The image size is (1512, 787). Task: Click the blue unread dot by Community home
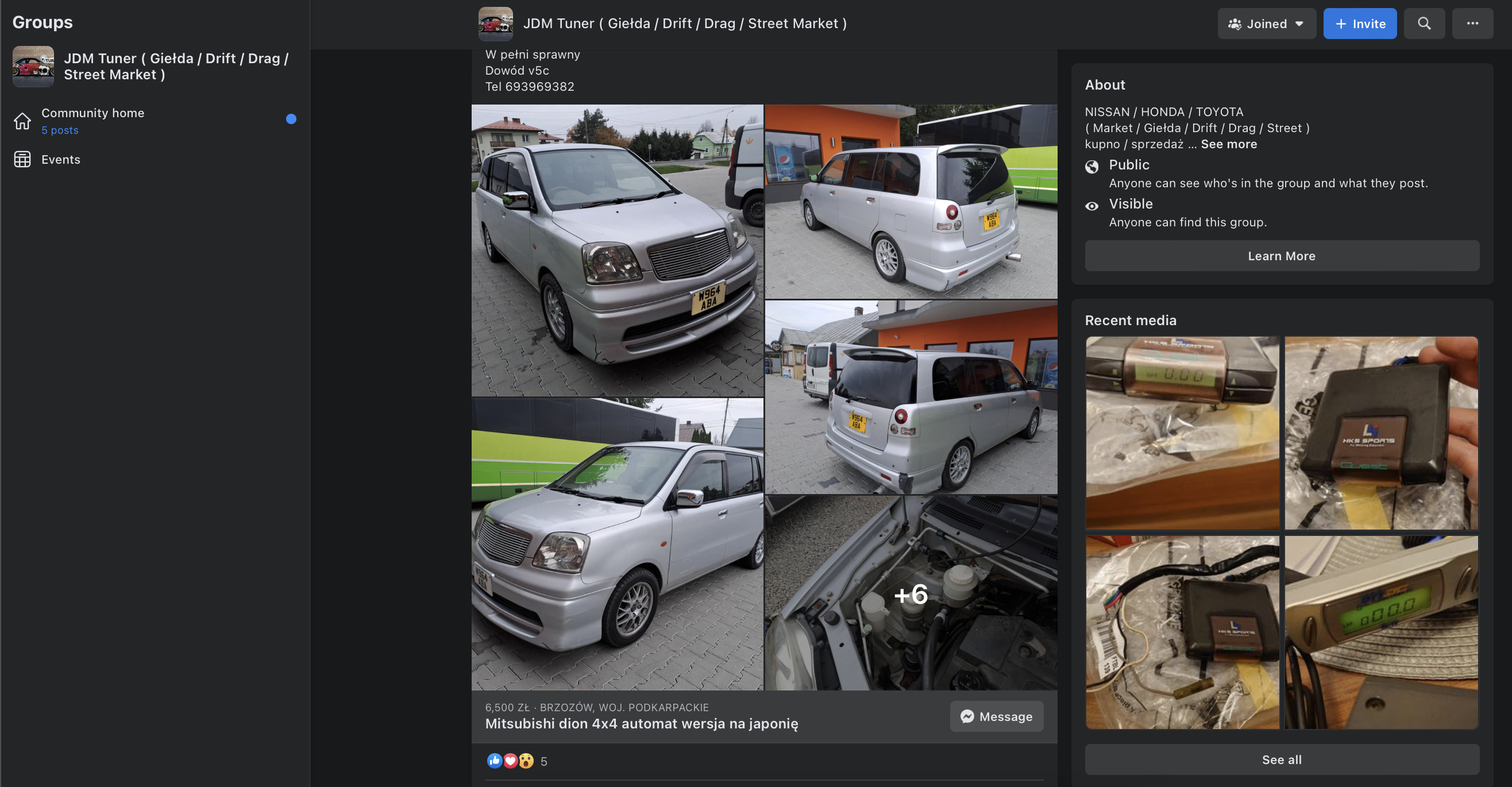291,119
